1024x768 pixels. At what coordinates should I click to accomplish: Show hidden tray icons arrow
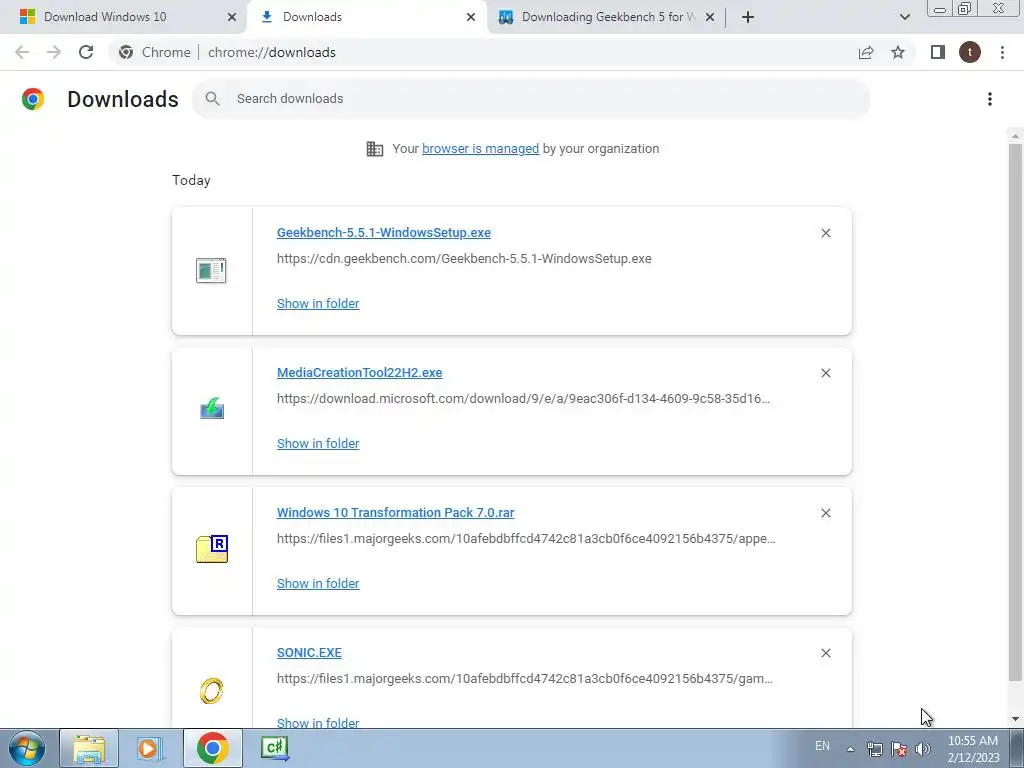[850, 748]
